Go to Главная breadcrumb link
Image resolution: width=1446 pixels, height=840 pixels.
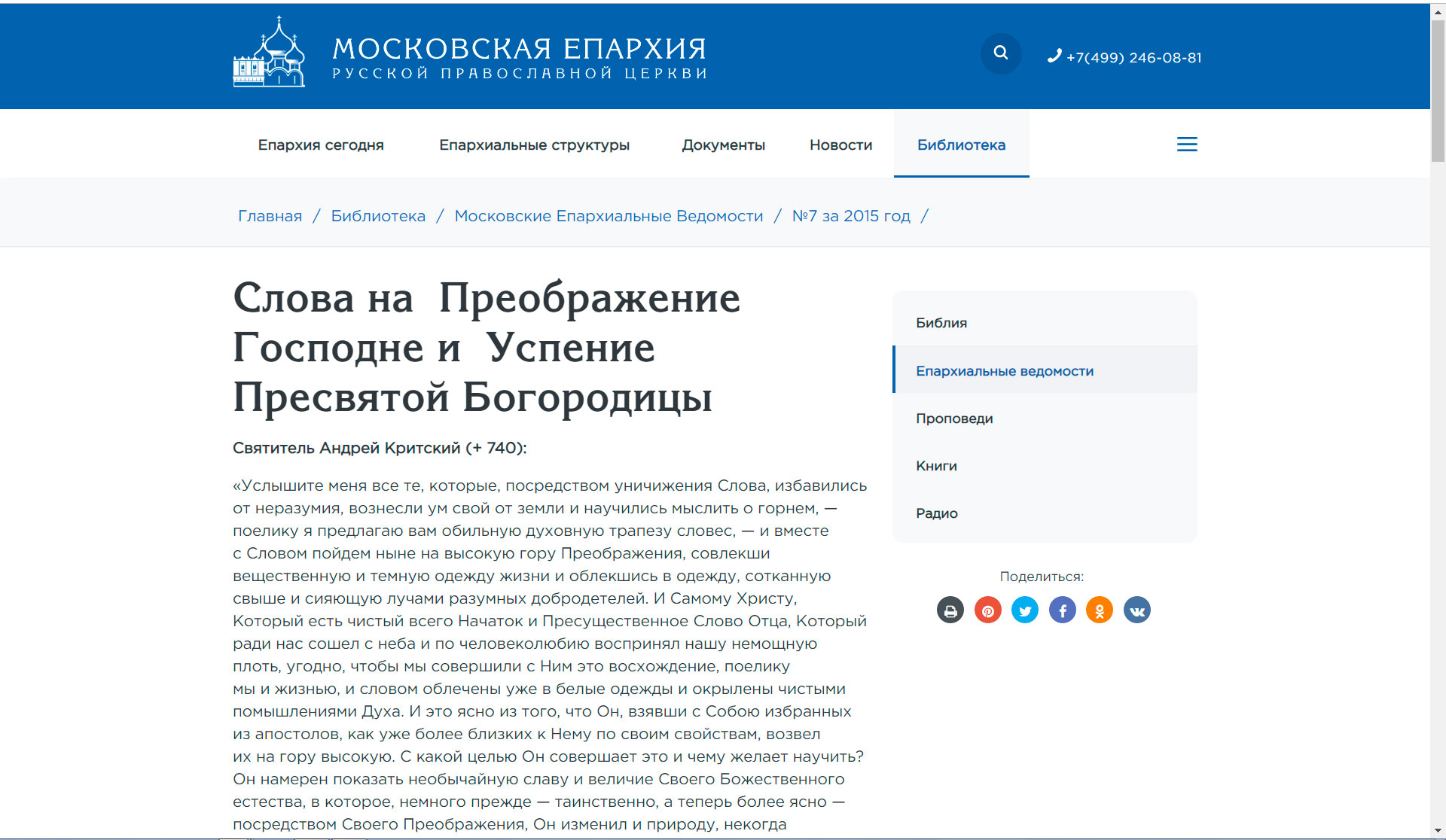coord(270,216)
